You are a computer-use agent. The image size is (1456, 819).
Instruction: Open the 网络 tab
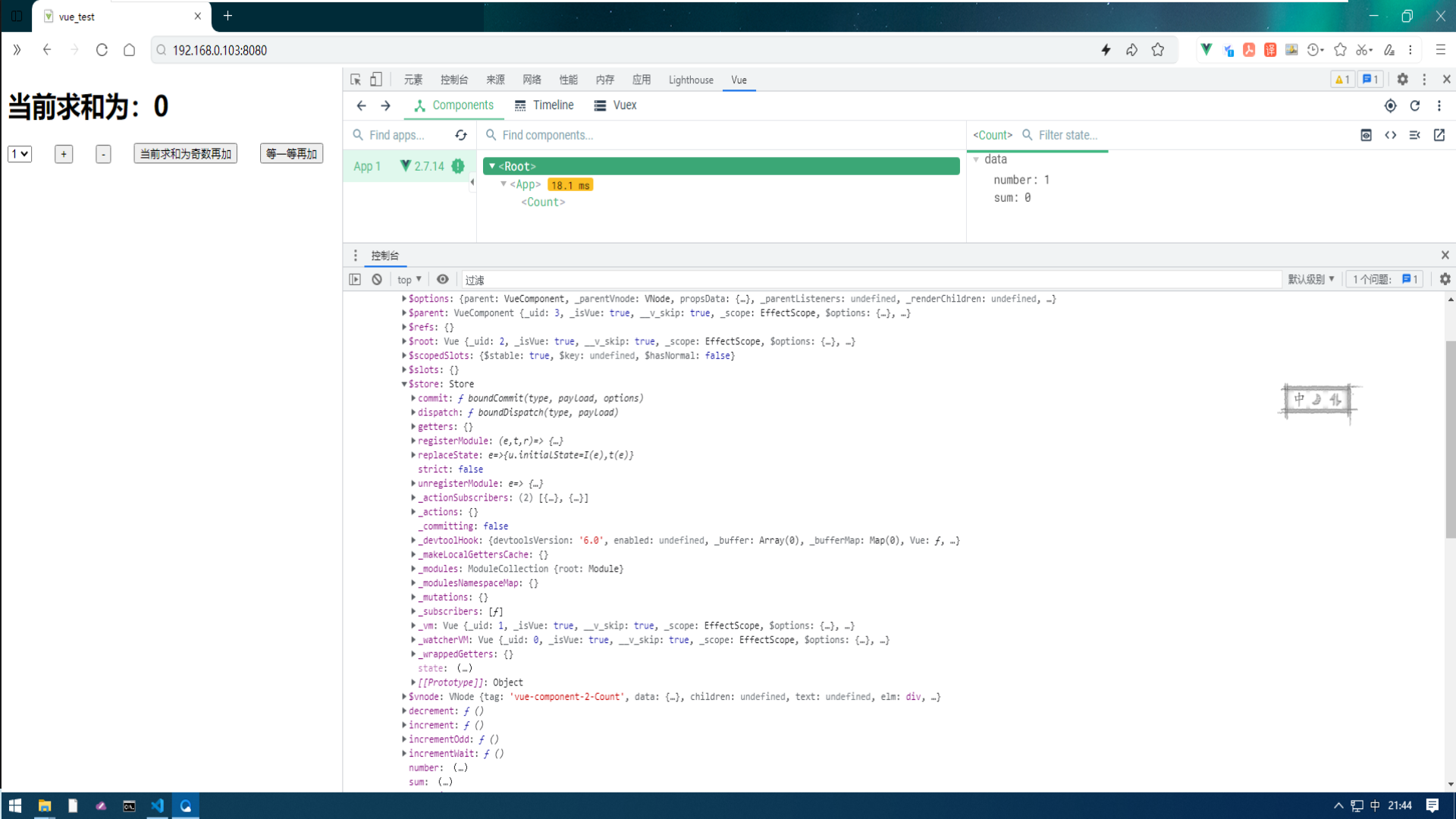pyautogui.click(x=532, y=80)
